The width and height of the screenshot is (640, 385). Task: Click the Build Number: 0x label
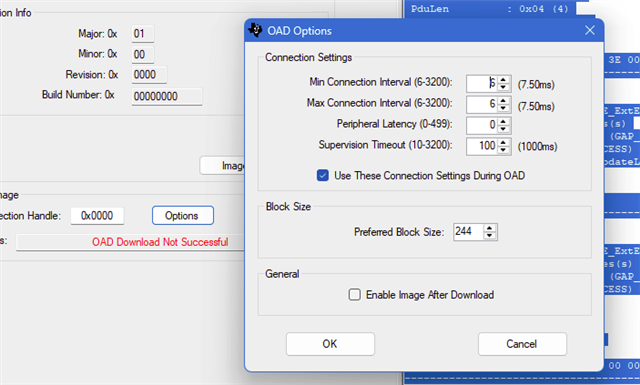78,95
